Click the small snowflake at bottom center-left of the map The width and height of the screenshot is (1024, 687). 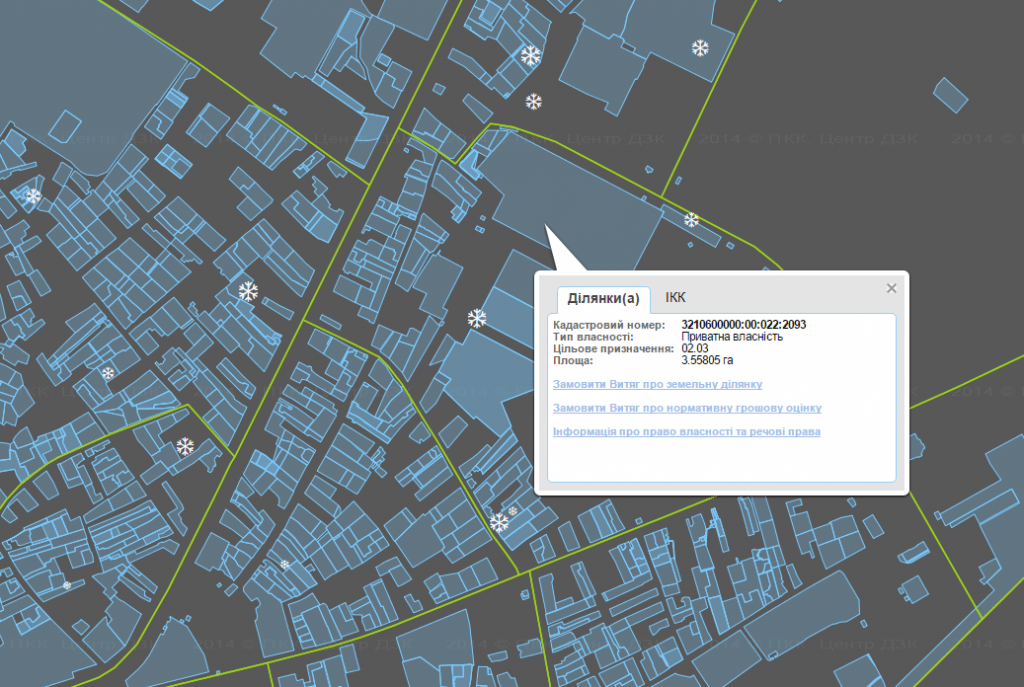point(284,564)
